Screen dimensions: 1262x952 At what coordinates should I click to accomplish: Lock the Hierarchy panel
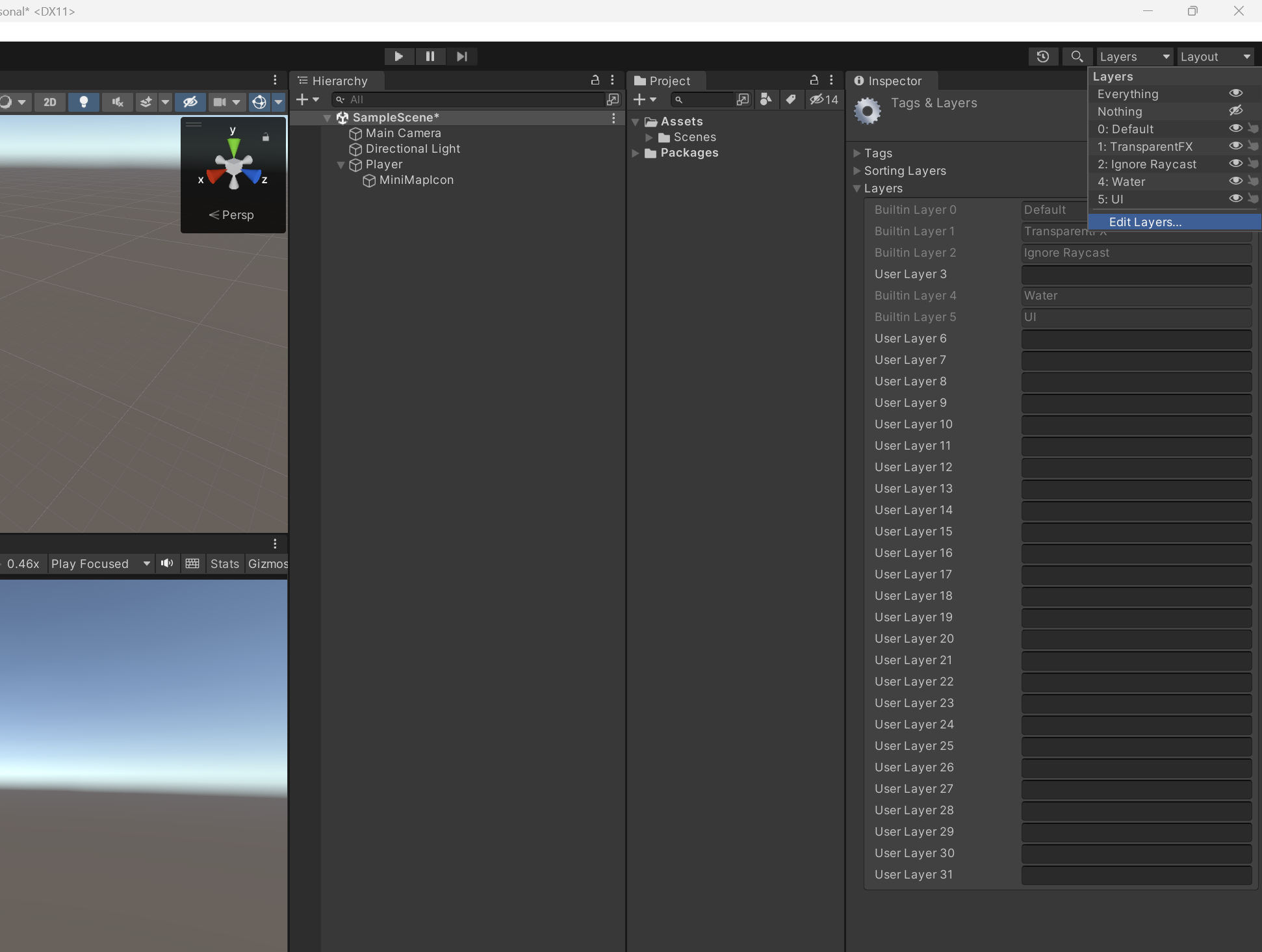pyautogui.click(x=595, y=80)
